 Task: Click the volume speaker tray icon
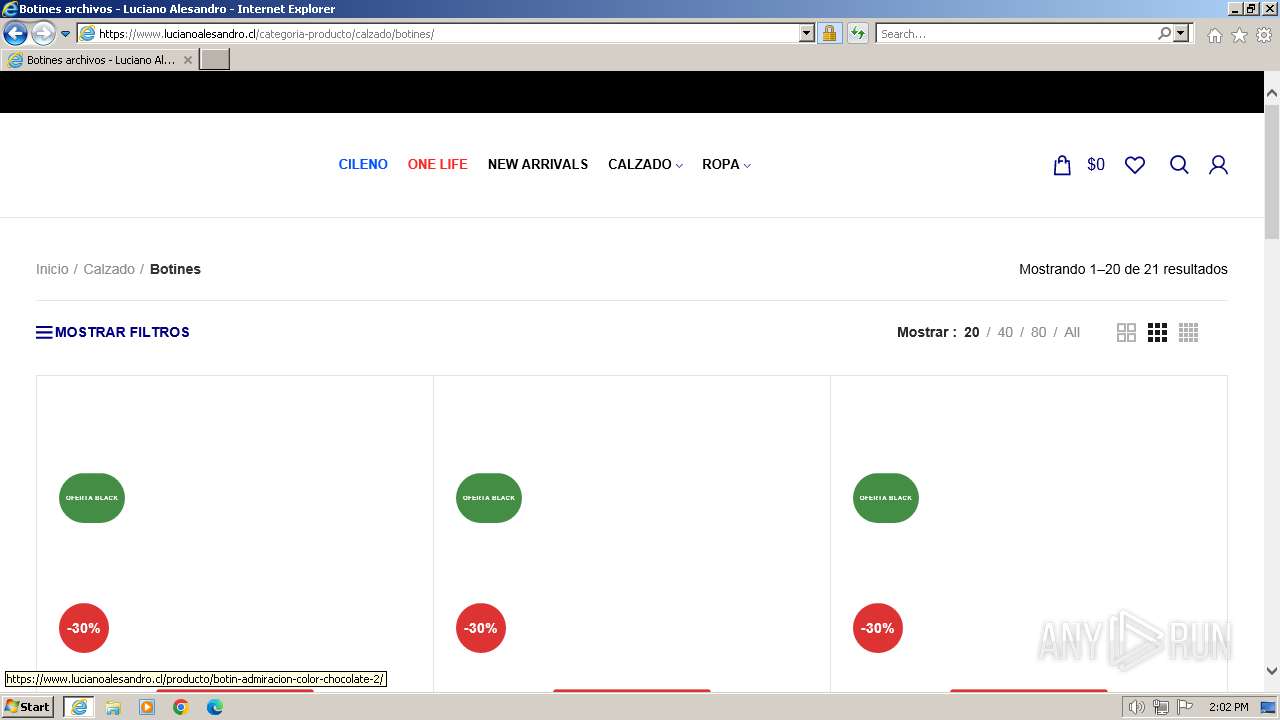(x=1137, y=707)
